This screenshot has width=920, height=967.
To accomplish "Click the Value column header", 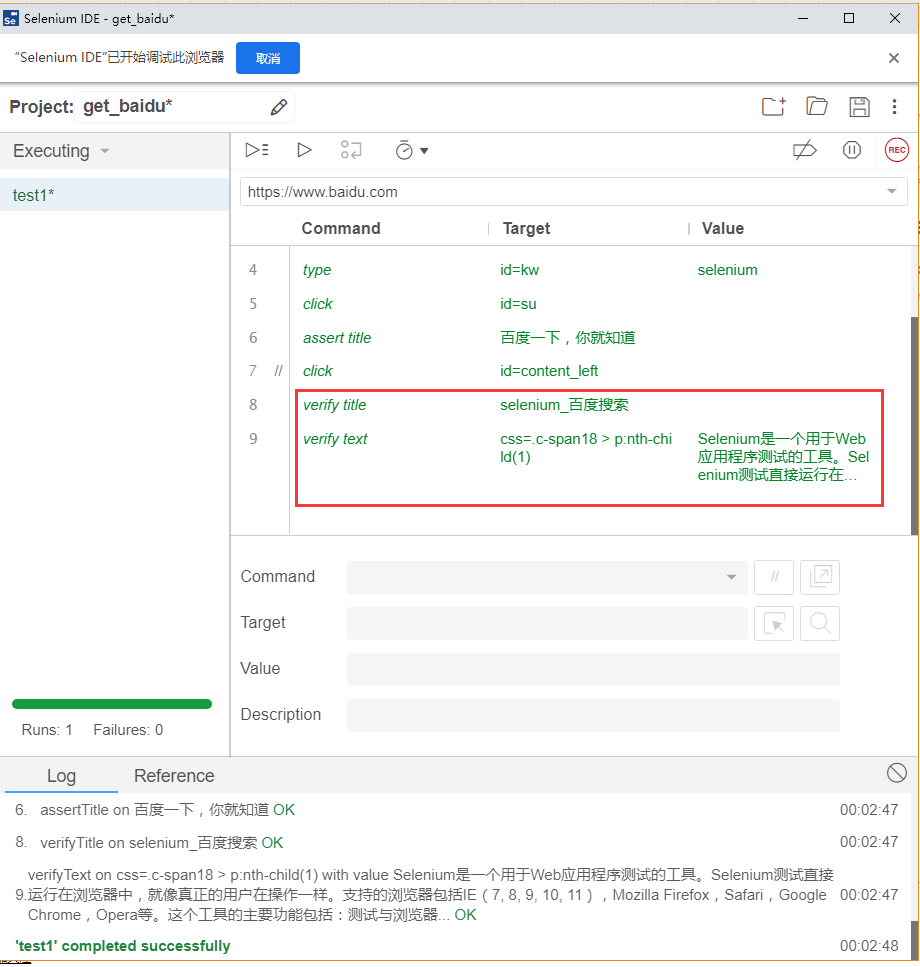I will pyautogui.click(x=723, y=228).
